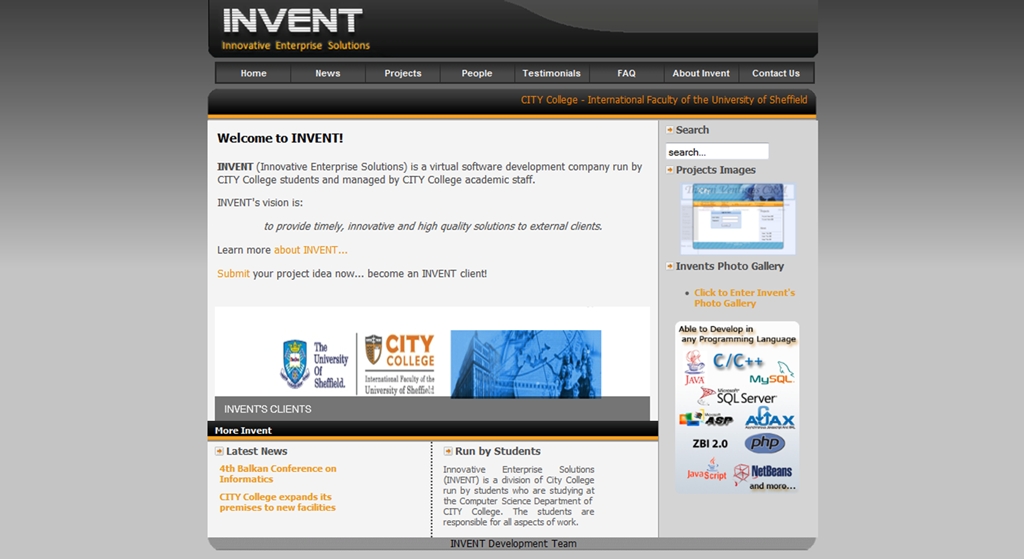Click the University of Sheffield crest logo
Viewport: 1024px width, 559px height.
295,364
